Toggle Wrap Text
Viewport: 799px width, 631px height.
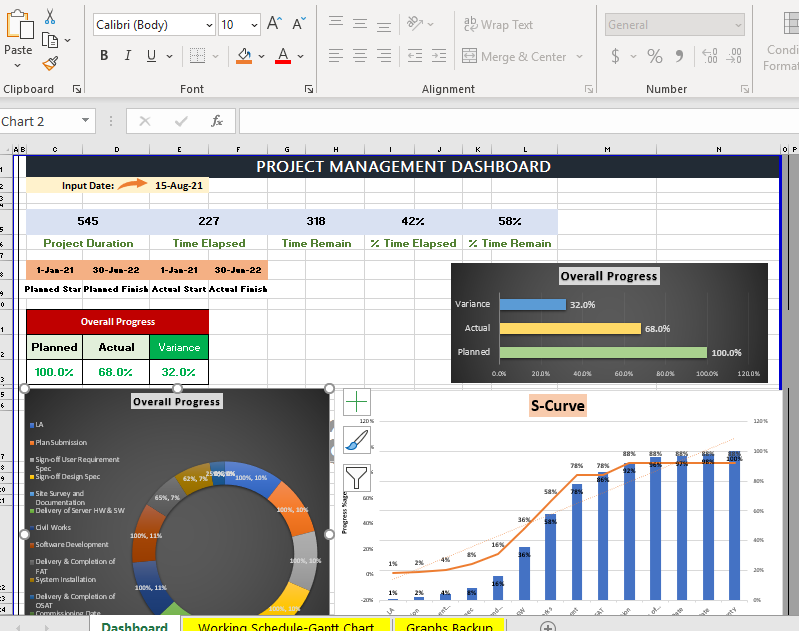(x=498, y=24)
